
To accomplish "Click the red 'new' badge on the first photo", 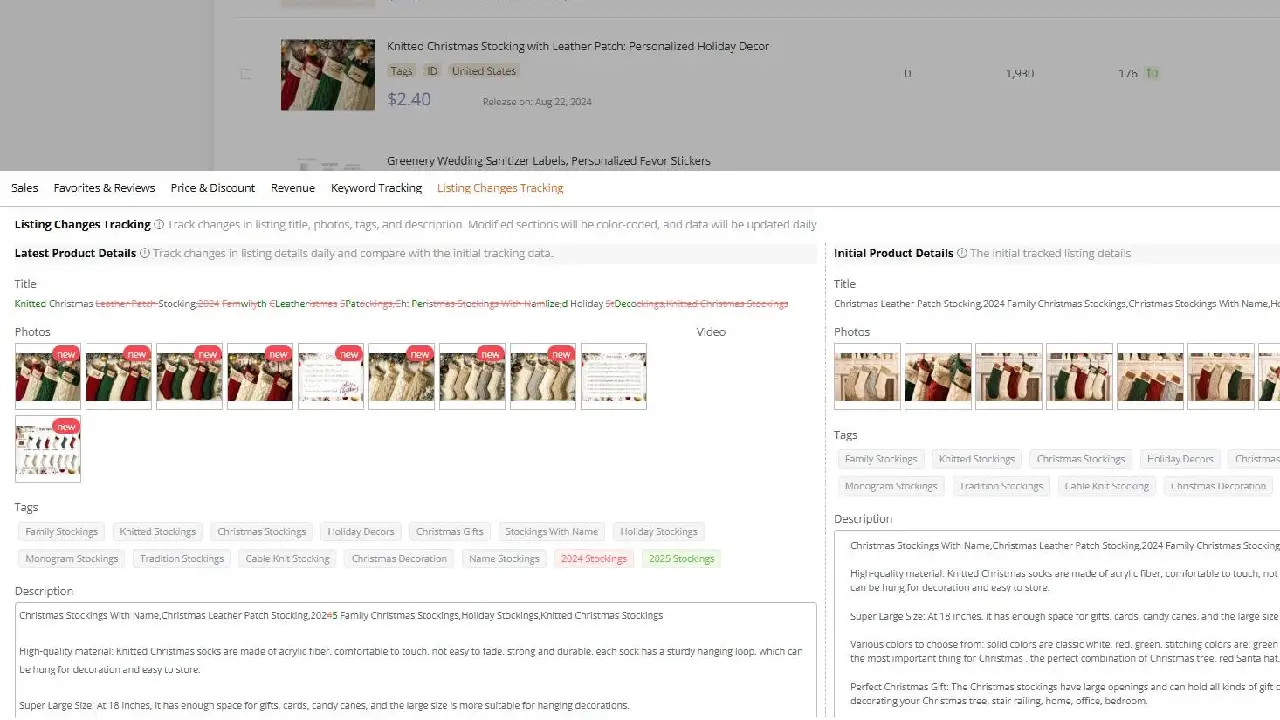I will coord(65,354).
